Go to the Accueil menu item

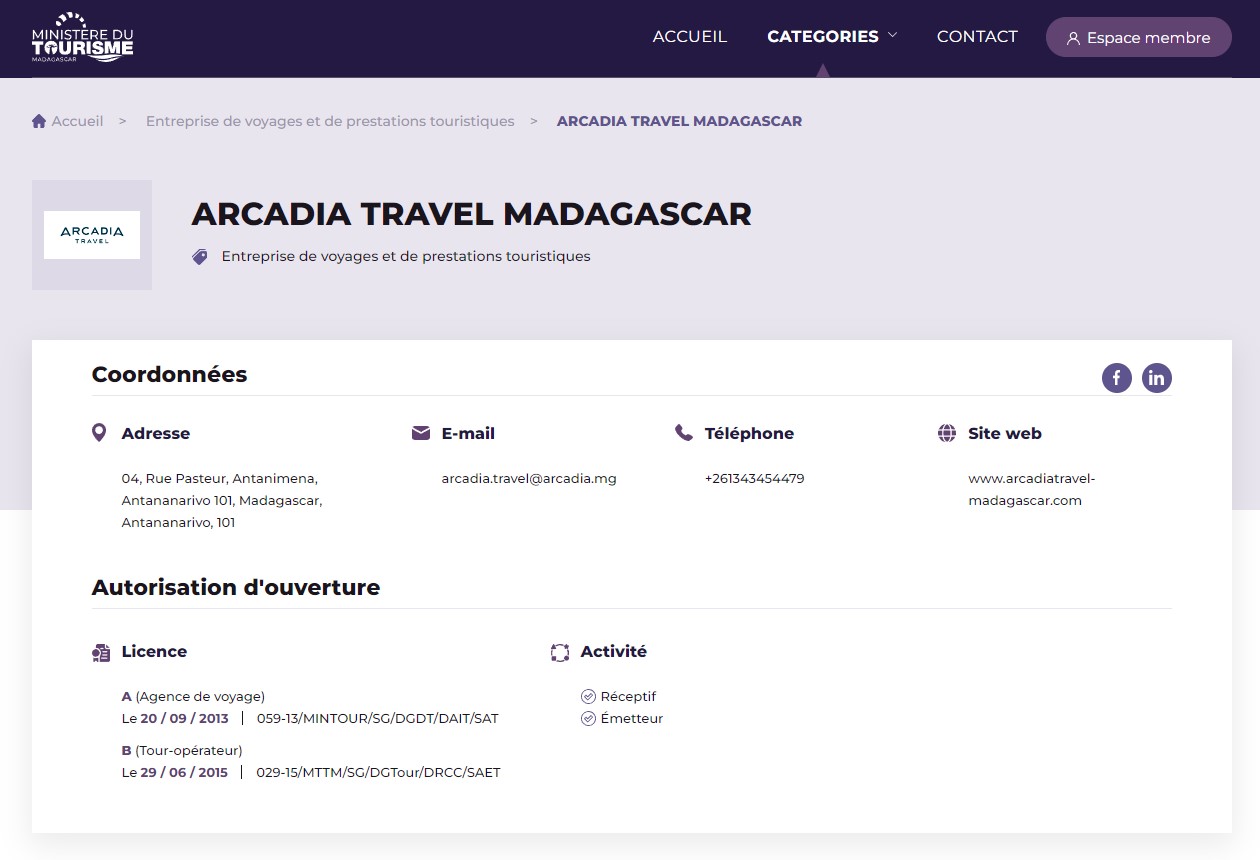coord(690,36)
